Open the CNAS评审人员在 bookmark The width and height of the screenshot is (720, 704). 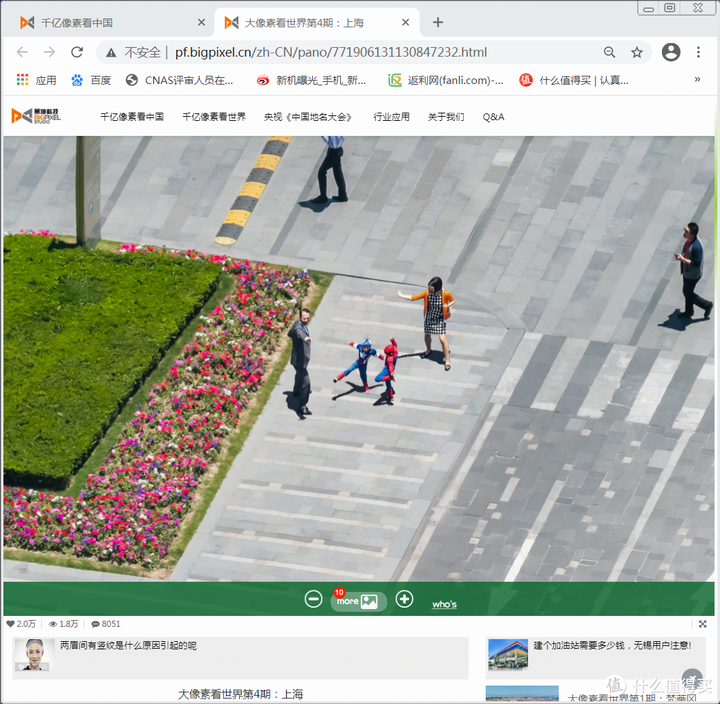click(180, 80)
